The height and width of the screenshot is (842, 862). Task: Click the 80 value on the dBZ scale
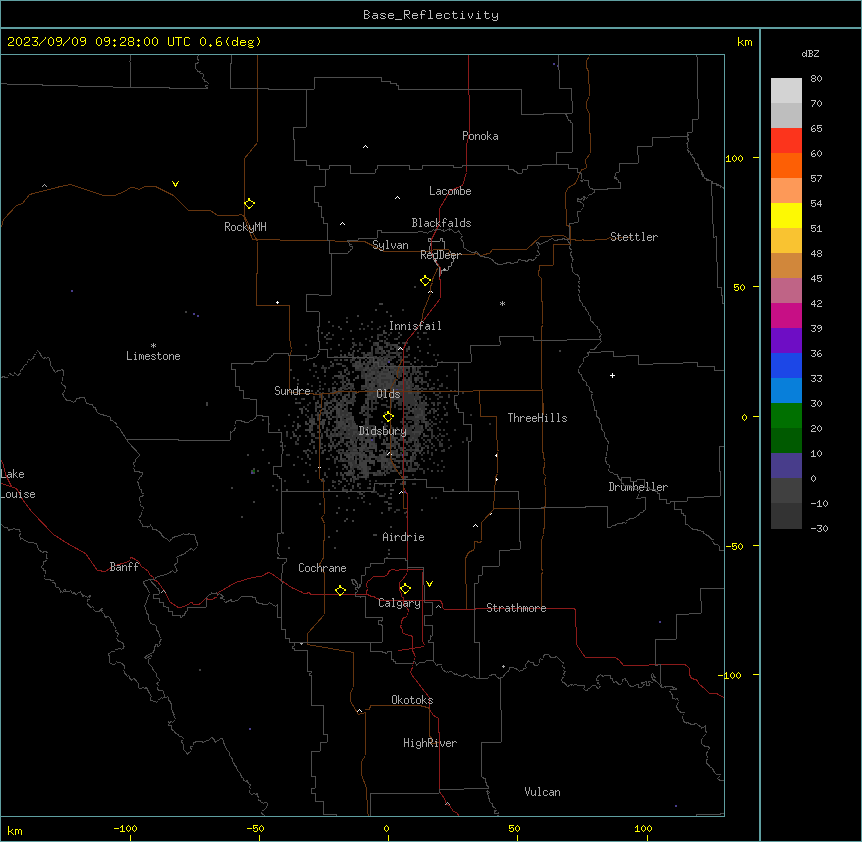pos(816,79)
